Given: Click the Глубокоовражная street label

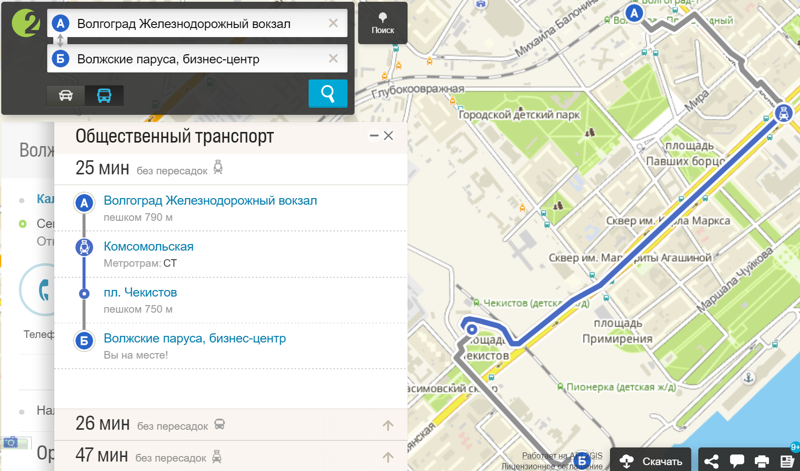Looking at the screenshot, I should pyautogui.click(x=418, y=91).
